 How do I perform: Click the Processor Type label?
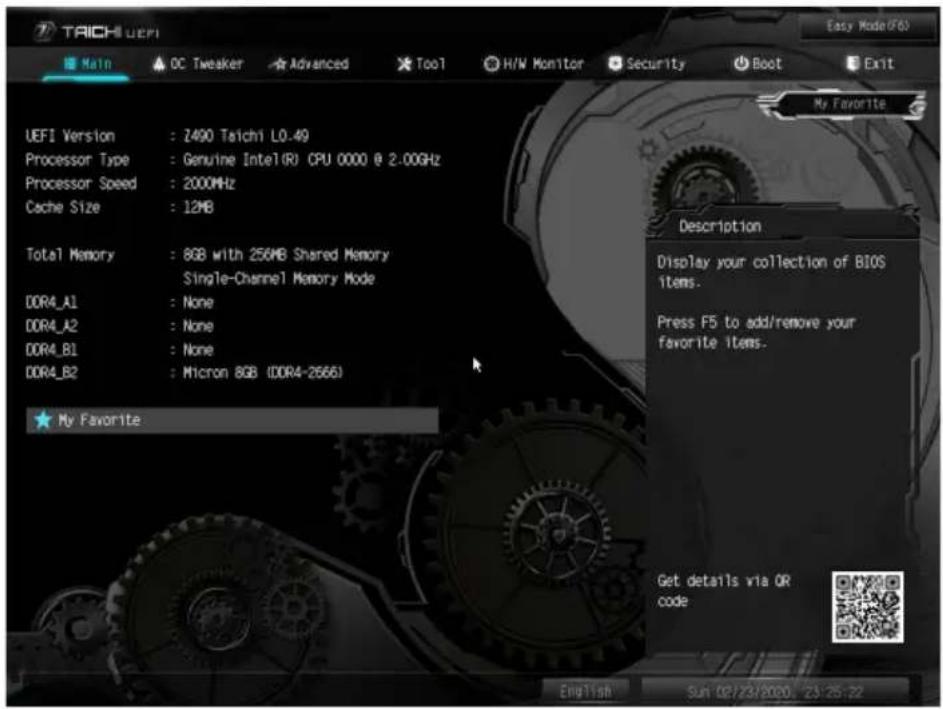(78, 160)
